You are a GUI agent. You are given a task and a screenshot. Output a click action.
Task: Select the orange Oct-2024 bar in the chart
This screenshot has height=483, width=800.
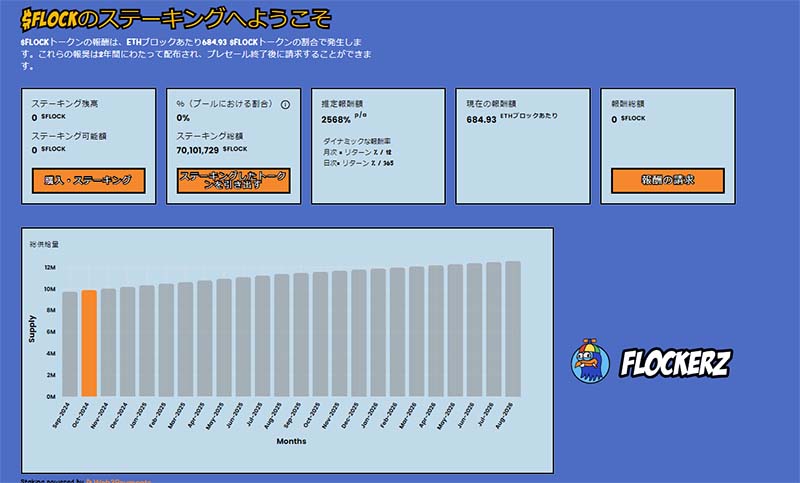coord(89,343)
